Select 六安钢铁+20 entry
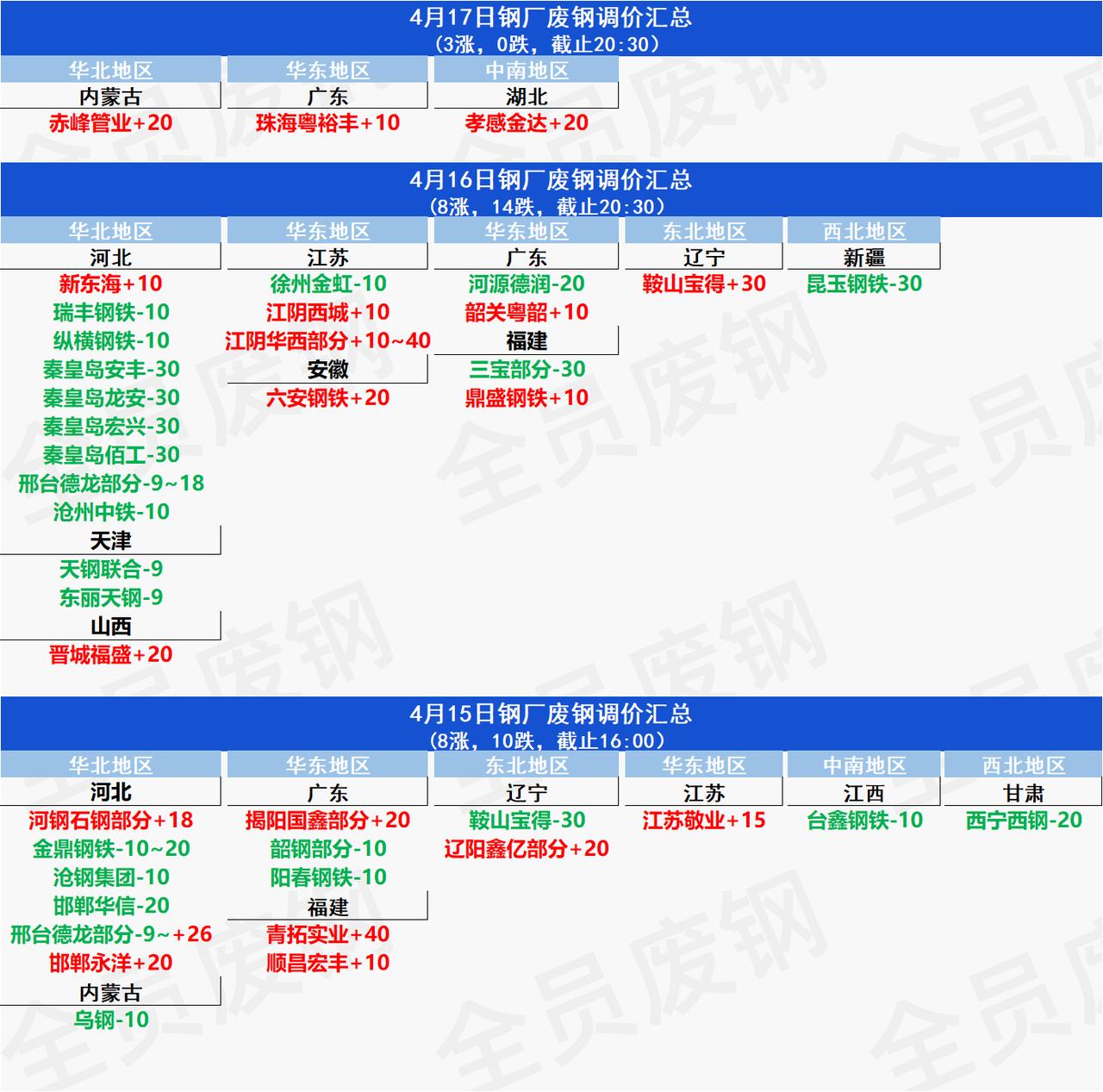Viewport: 1103px width, 1092px height. point(327,397)
